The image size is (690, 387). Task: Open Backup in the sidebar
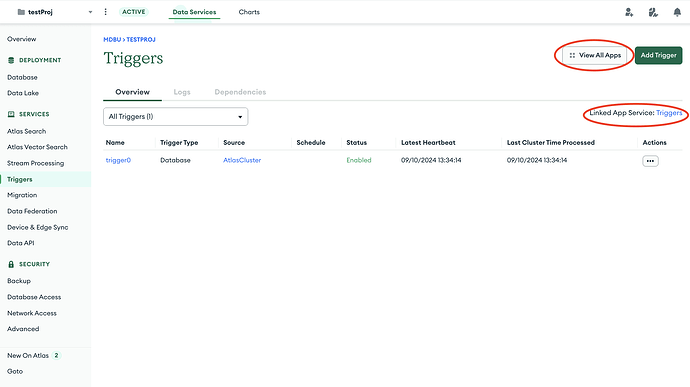18,281
